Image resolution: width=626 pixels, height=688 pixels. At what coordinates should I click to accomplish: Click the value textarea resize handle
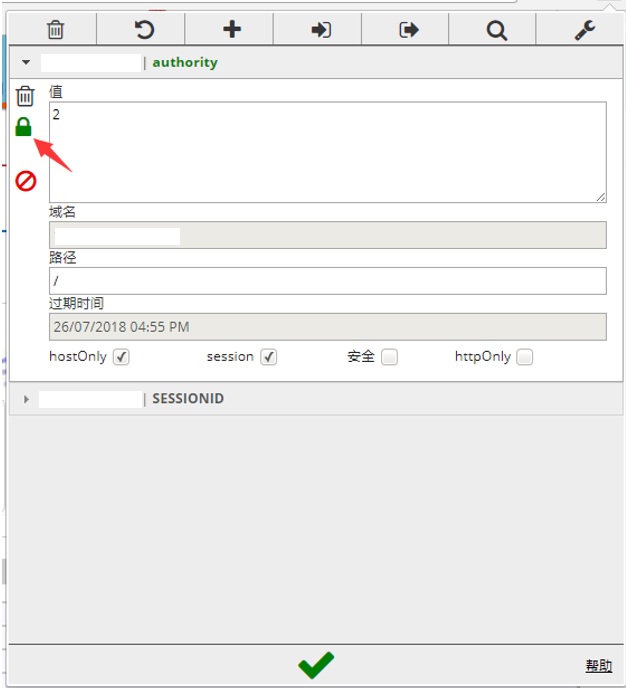pyautogui.click(x=601, y=197)
